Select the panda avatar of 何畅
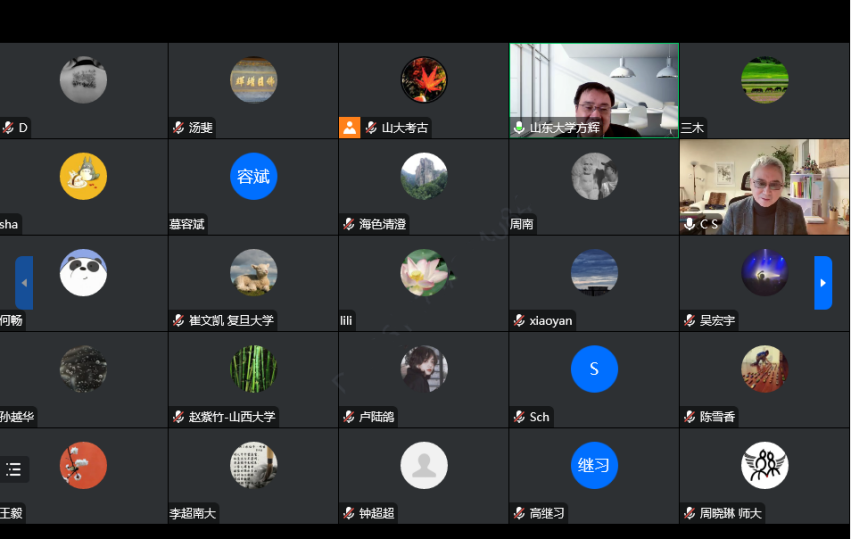 pos(83,273)
